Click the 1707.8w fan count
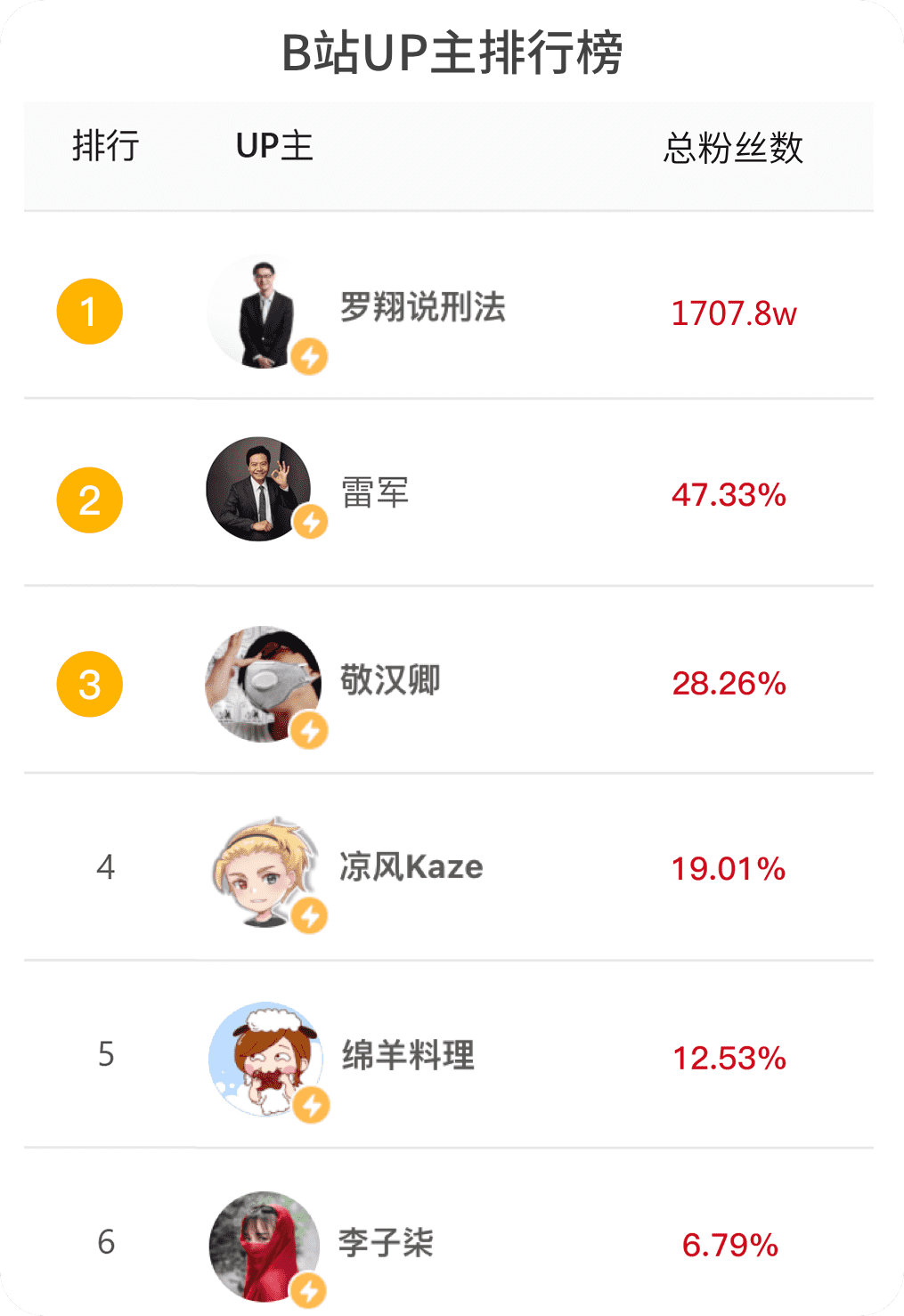This screenshot has width=904, height=1316. point(733,313)
